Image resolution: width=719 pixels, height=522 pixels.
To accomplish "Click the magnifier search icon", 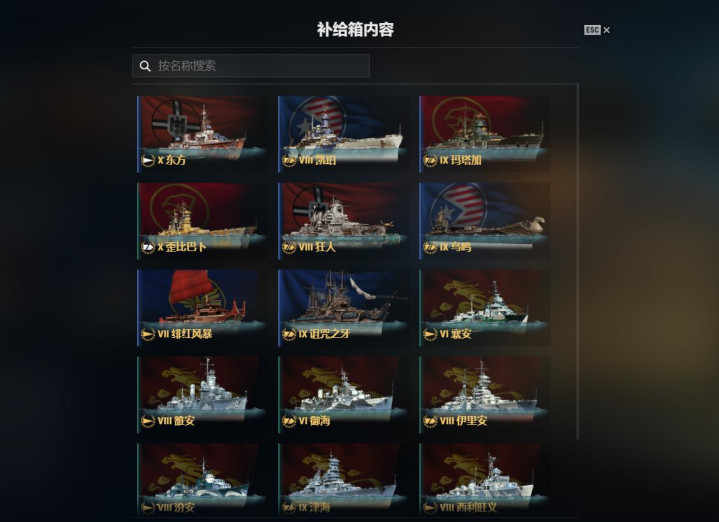I will tap(145, 66).
